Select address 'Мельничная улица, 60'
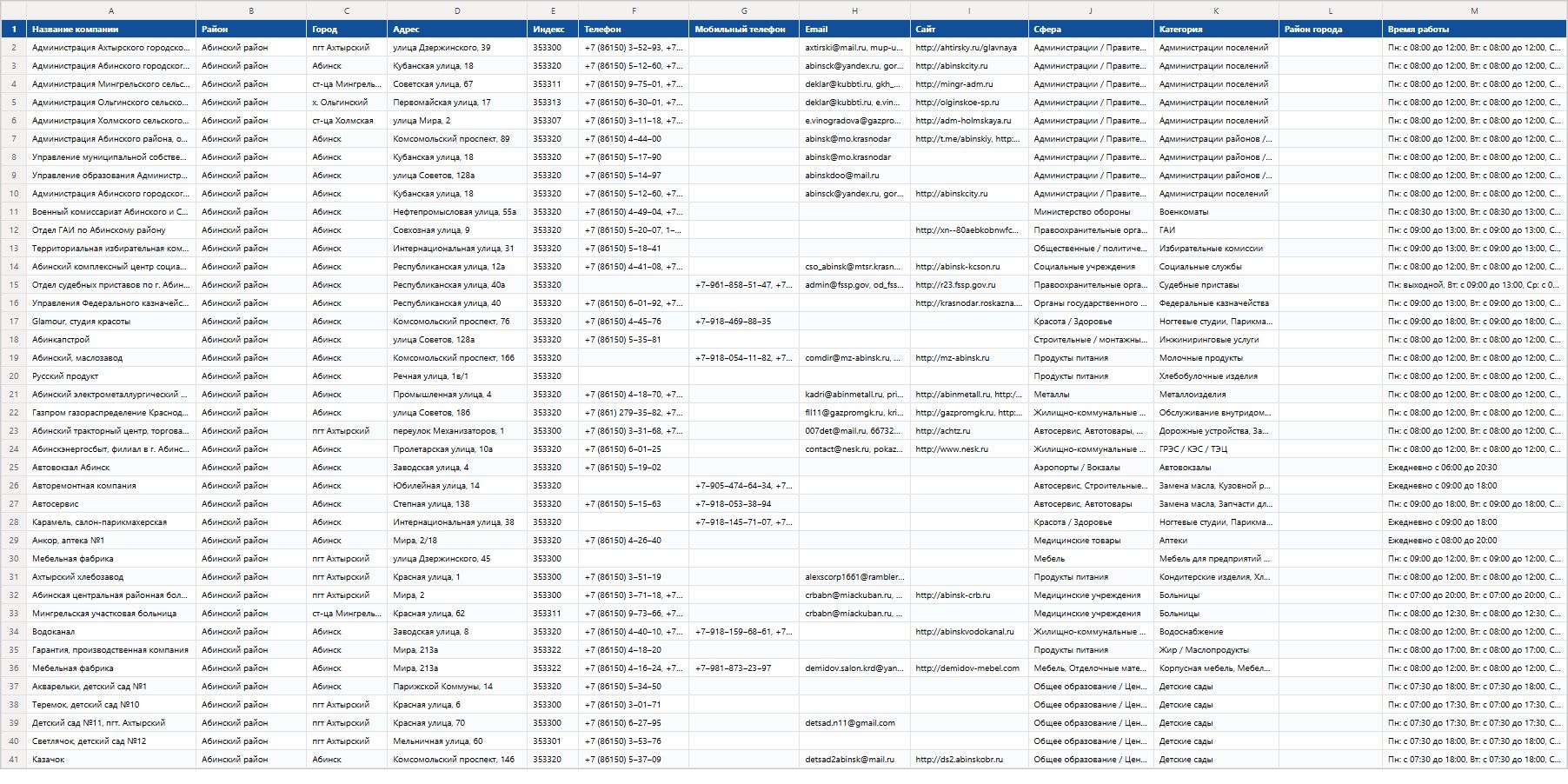The width and height of the screenshot is (1568, 784). 457,741
